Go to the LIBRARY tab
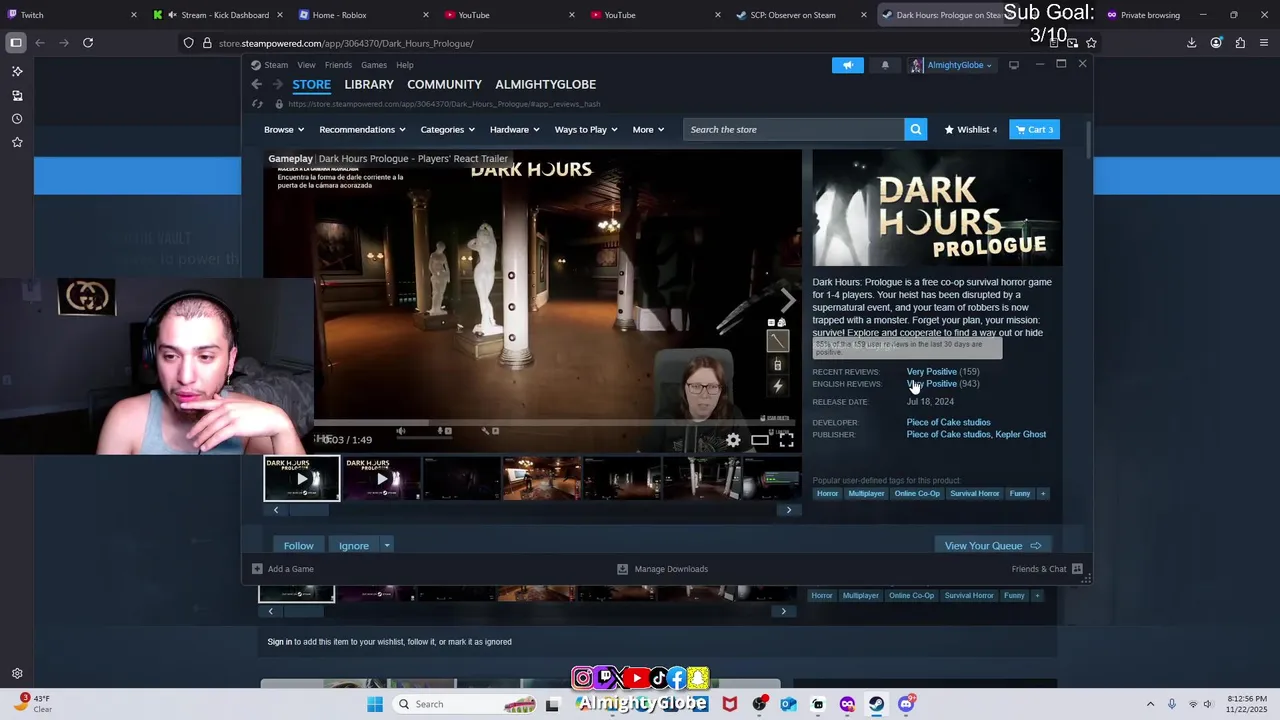Screen dimensions: 1280x720 [369, 85]
